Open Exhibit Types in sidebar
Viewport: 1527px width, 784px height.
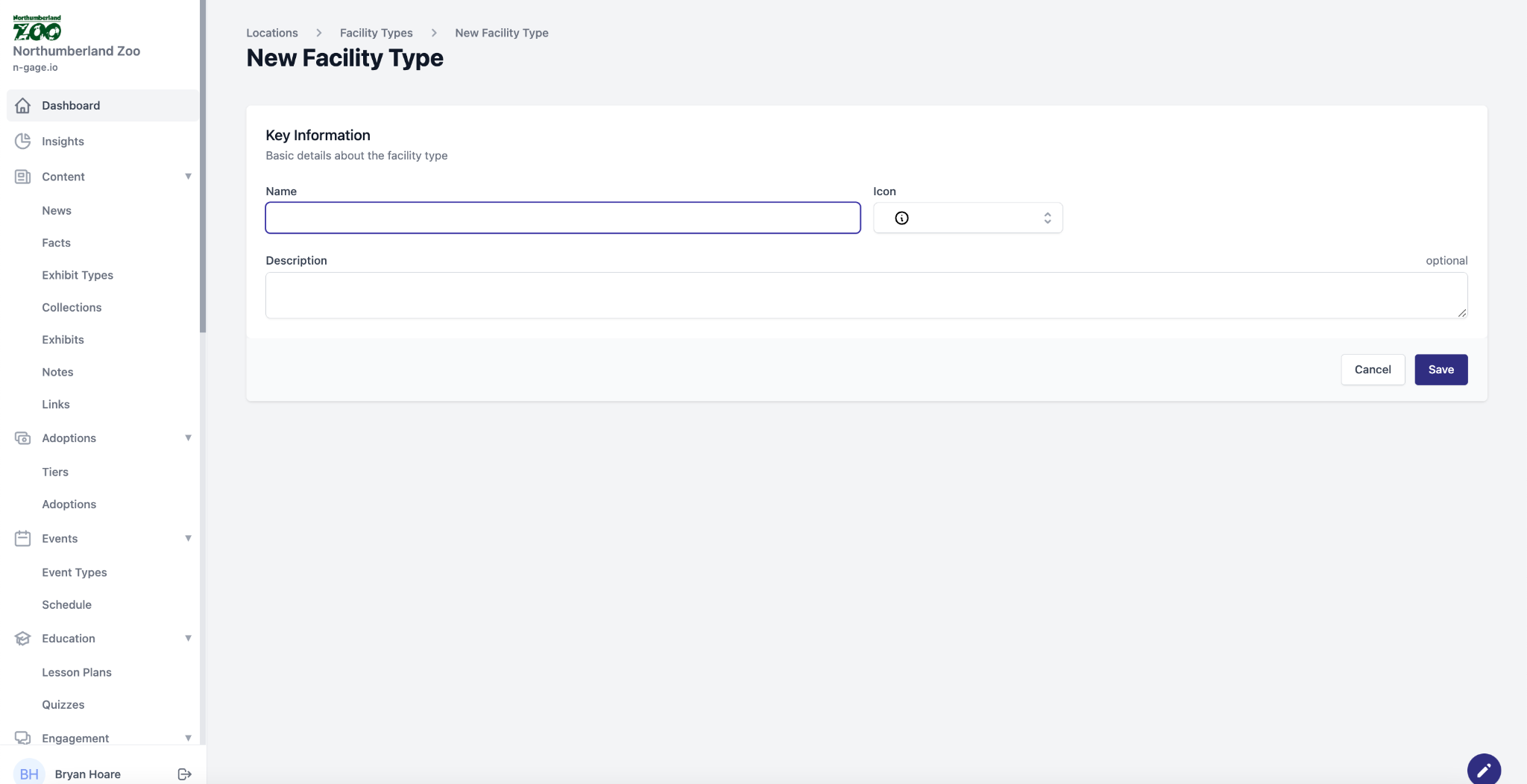pyautogui.click(x=78, y=275)
